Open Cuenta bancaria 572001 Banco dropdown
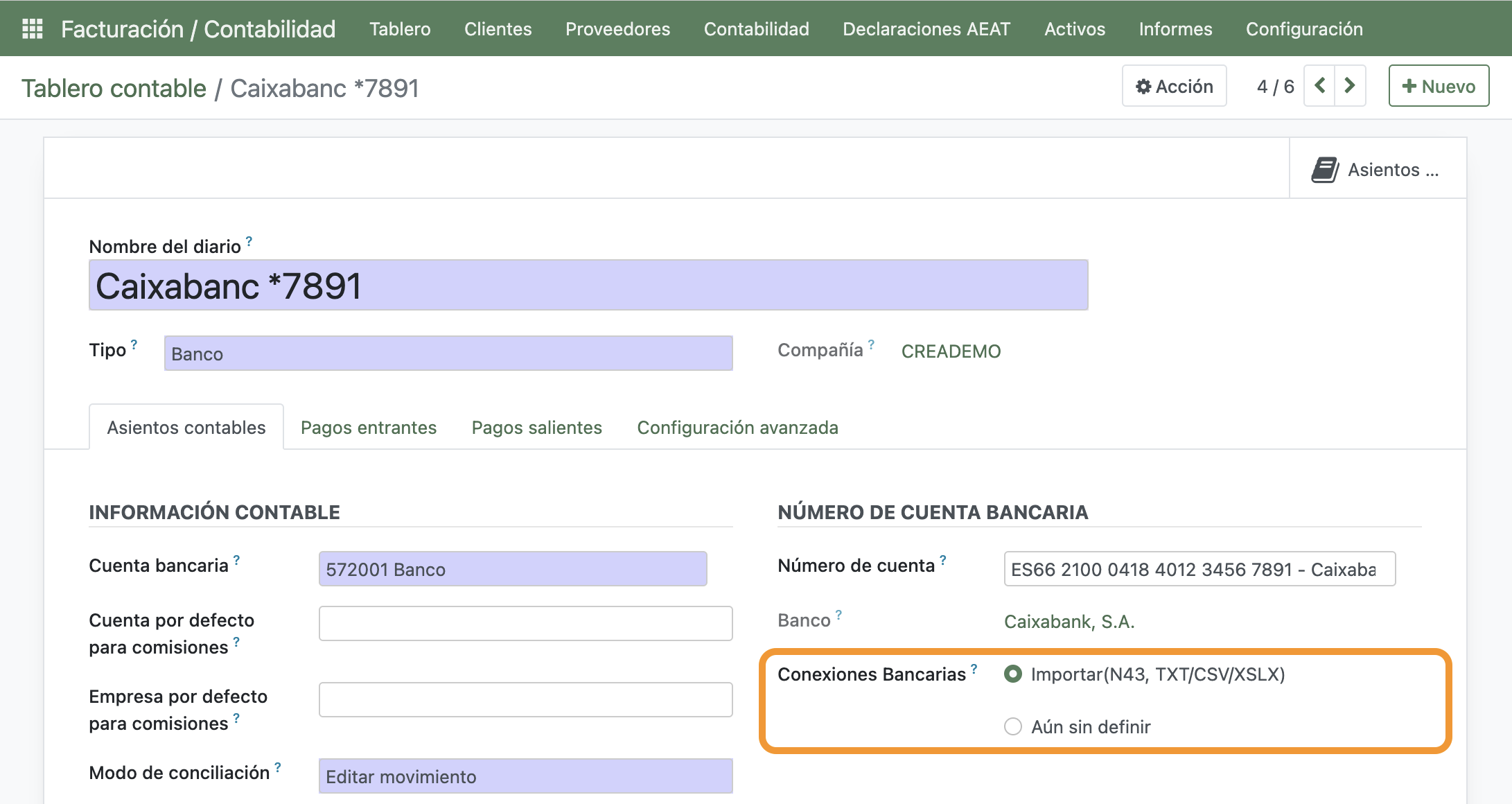Image resolution: width=1512 pixels, height=804 pixels. [512, 569]
